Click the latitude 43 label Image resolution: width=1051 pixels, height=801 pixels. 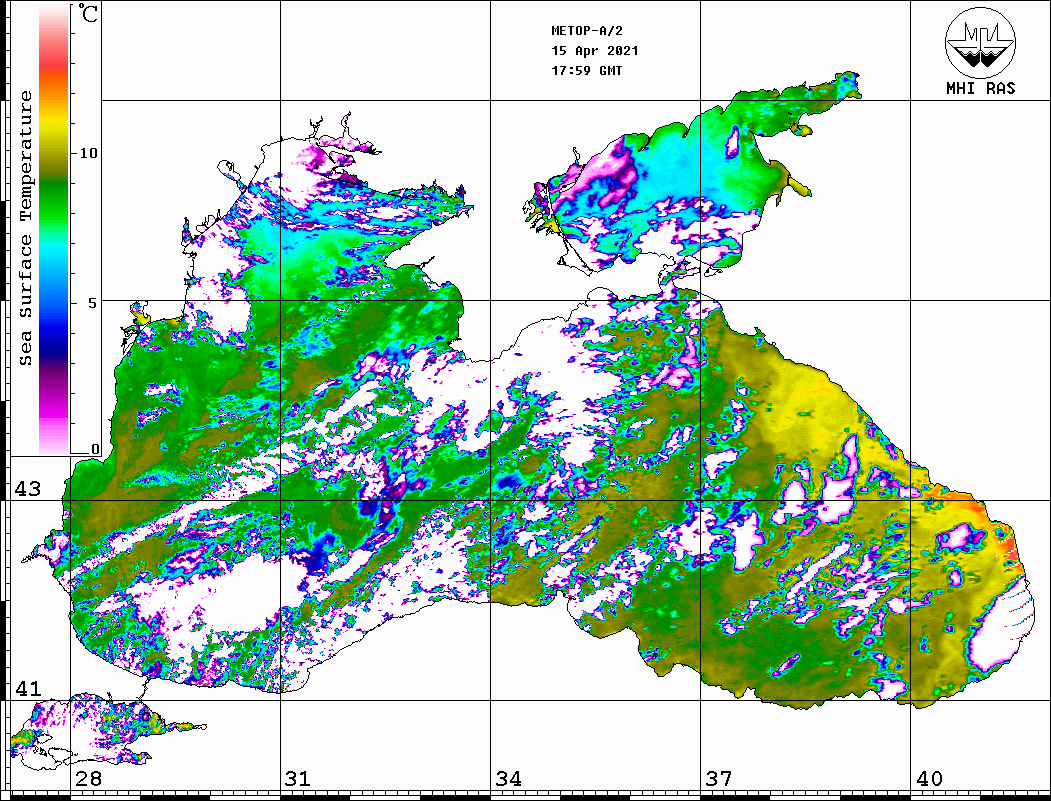[x=26, y=489]
